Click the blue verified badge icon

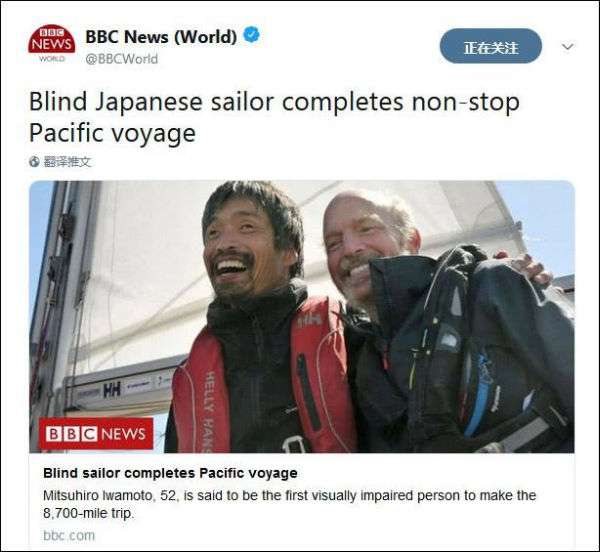[x=251, y=35]
